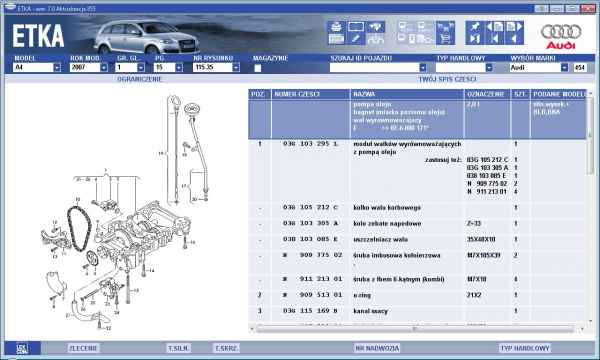Select the part row 03G 115 169 B
The image size is (600, 360).
[x=417, y=311]
